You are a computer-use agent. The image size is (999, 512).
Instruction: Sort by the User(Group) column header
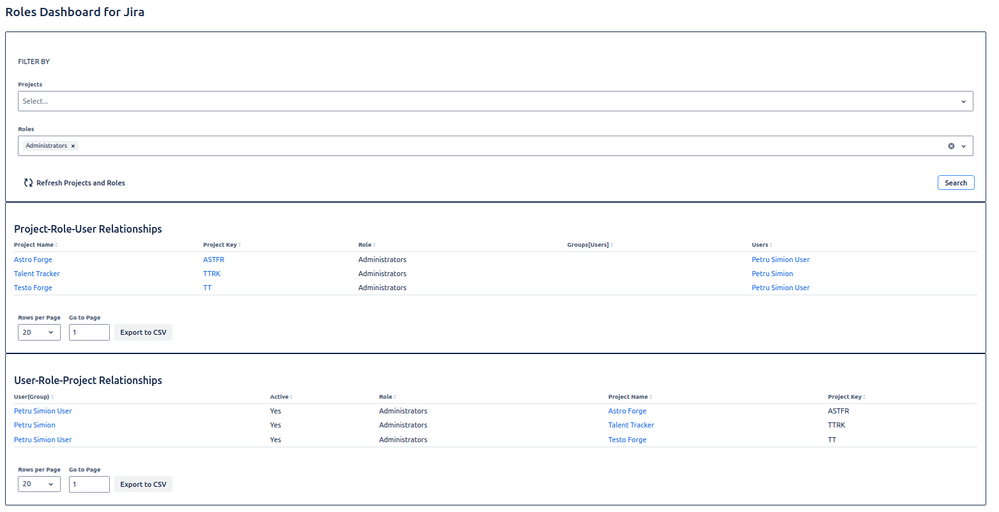pyautogui.click(x=33, y=397)
